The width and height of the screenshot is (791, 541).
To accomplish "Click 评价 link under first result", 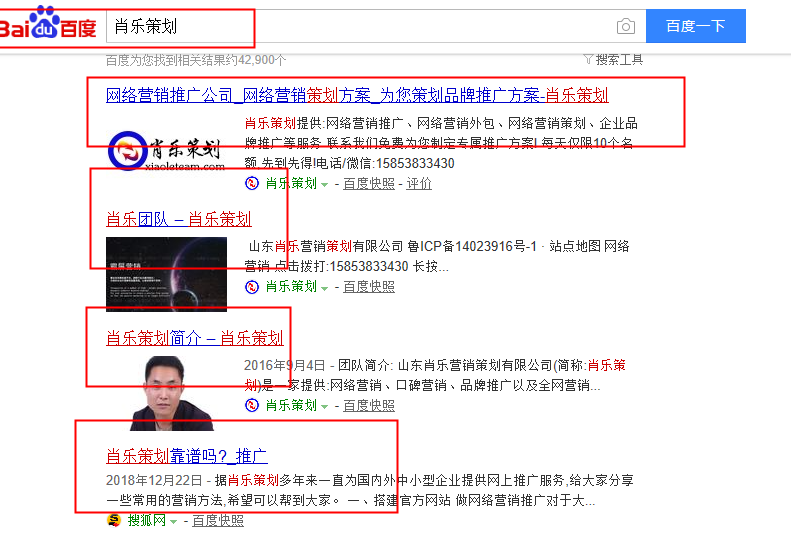I will coord(419,183).
